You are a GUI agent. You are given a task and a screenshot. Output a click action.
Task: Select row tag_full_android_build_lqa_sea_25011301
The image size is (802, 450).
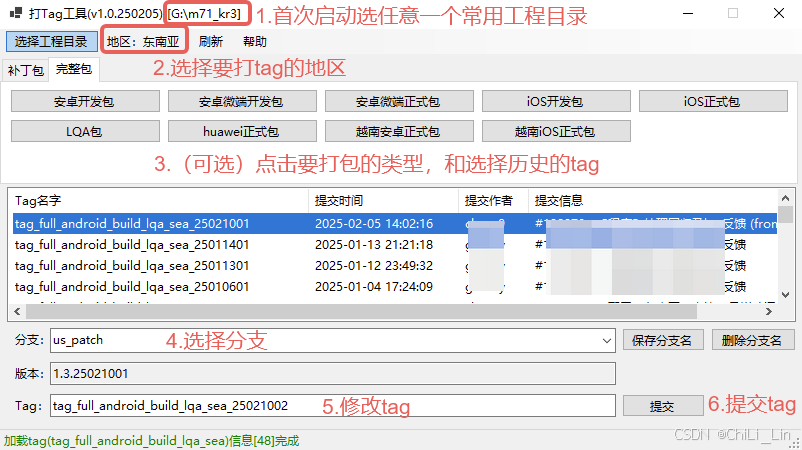(x=395, y=265)
